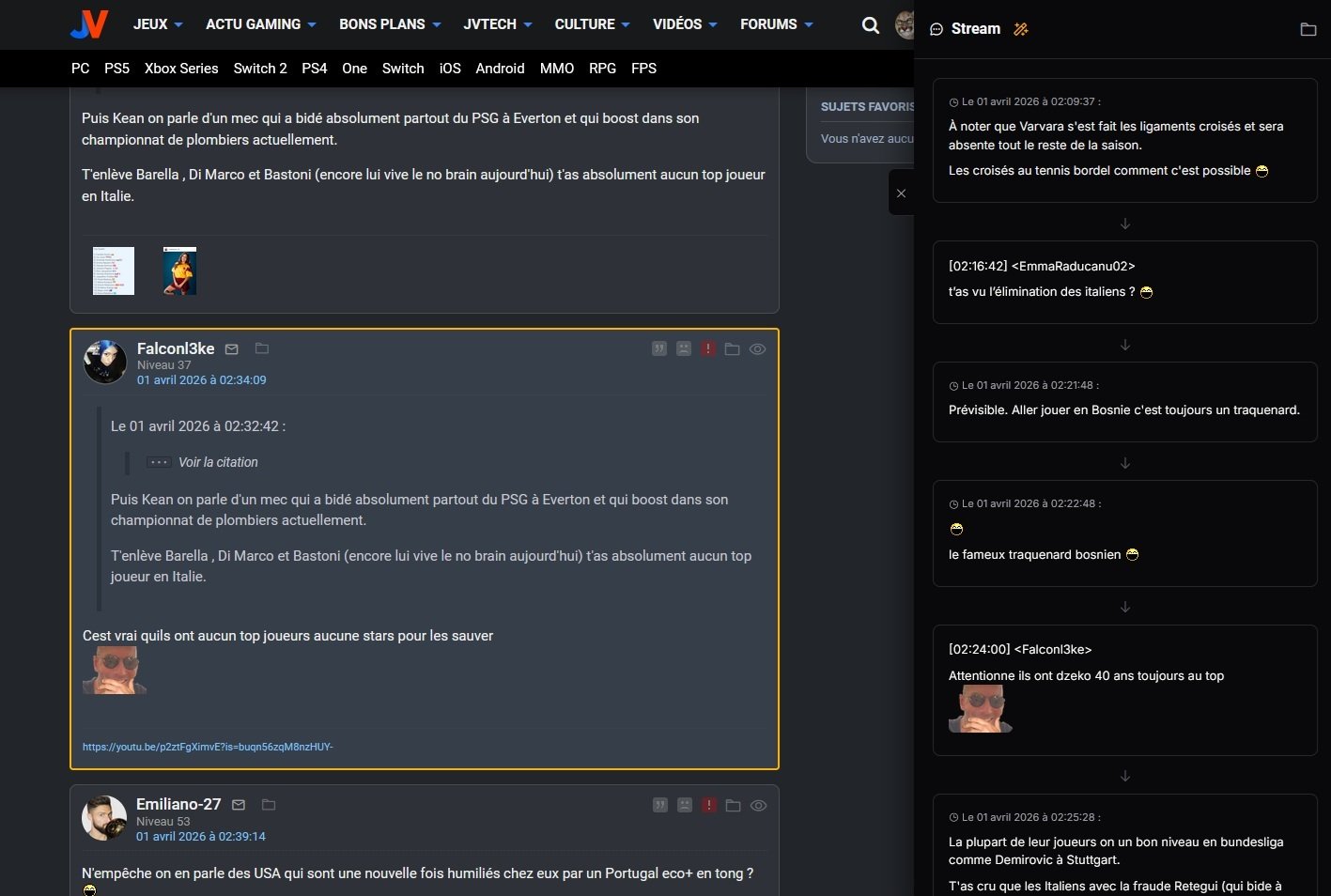Expand the VIDÉOS dropdown

(x=685, y=24)
